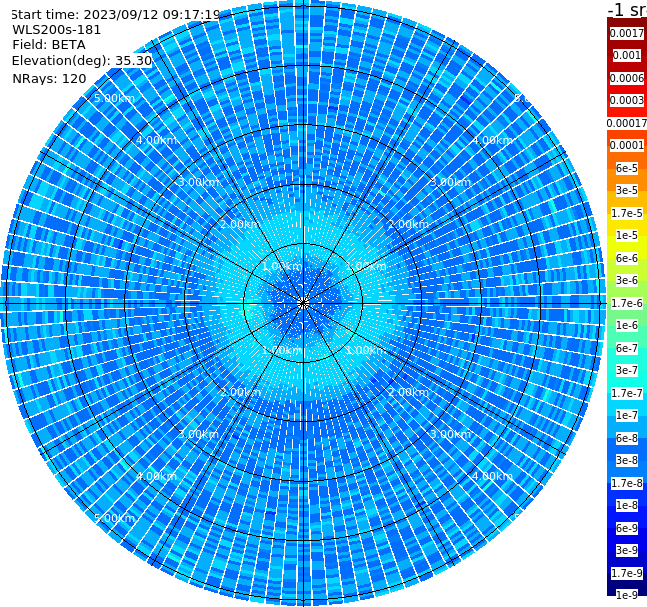Click the 1.7e-9 colorbar tick label

point(627,573)
